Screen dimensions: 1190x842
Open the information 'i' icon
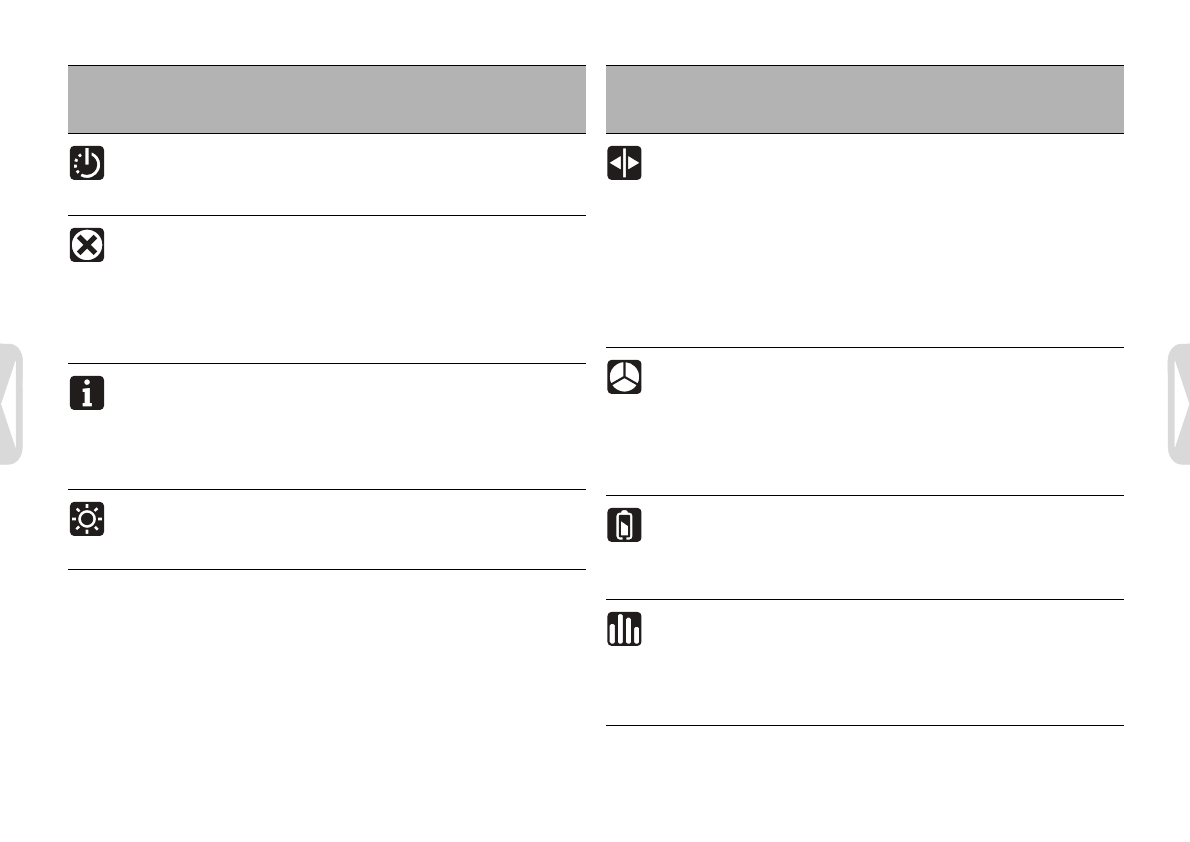[87, 393]
